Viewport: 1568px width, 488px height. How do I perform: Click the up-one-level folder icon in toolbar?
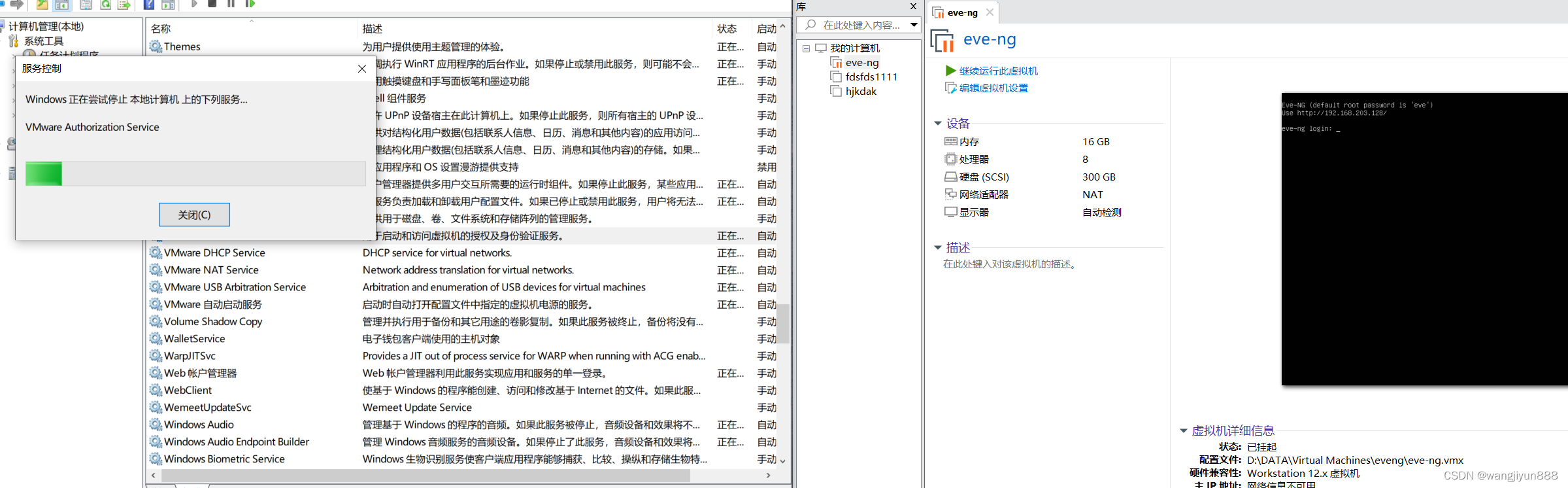coord(42,4)
